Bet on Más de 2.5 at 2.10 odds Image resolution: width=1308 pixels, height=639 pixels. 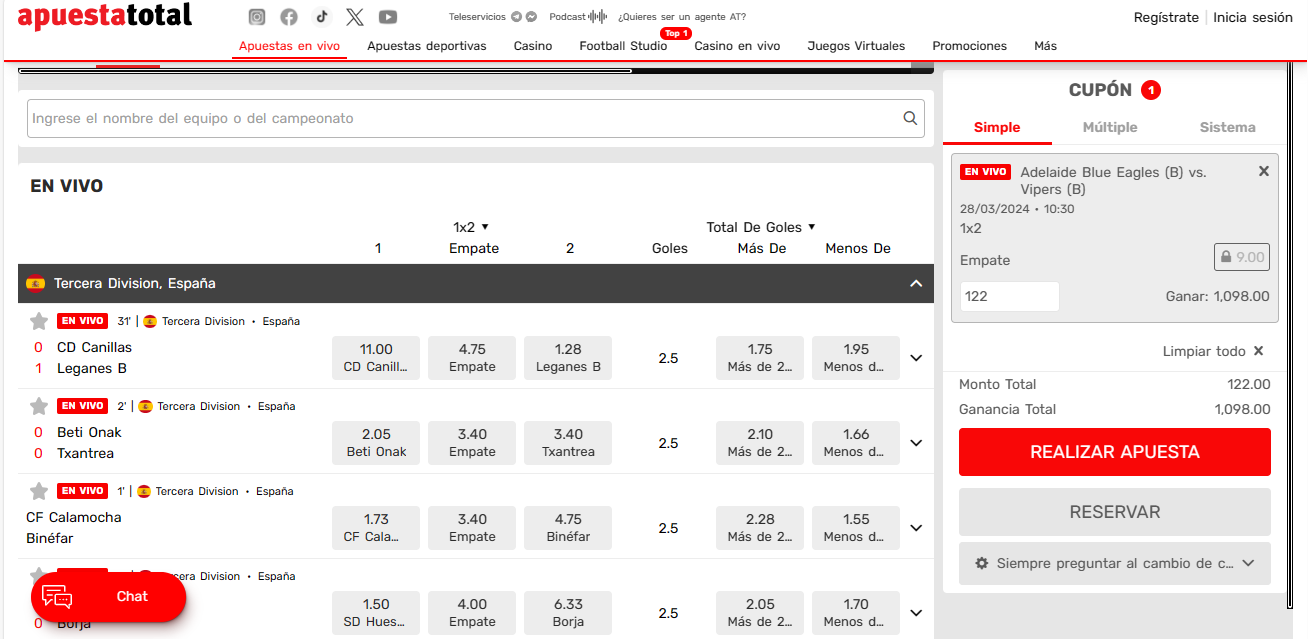pyautogui.click(x=760, y=443)
